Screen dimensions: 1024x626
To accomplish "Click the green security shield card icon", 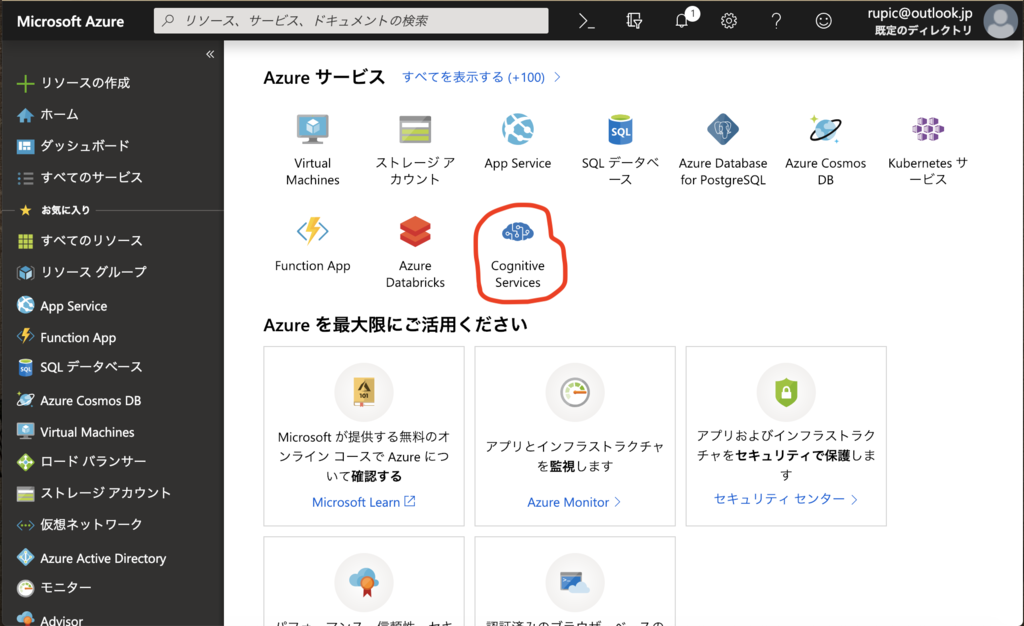I will click(786, 392).
